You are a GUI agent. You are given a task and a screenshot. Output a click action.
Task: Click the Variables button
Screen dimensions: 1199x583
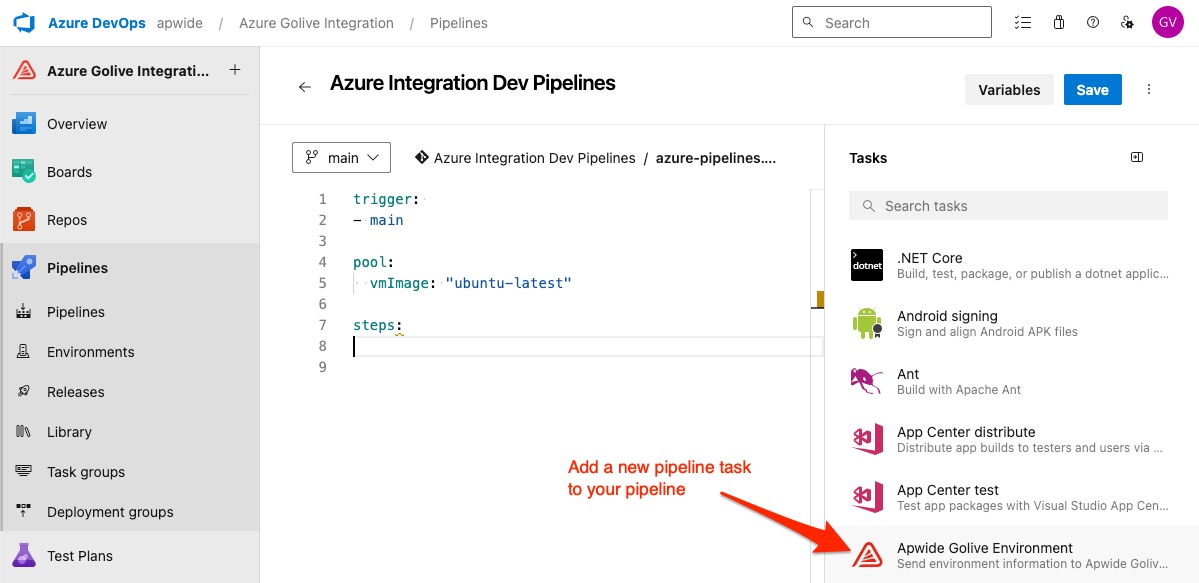coord(1009,90)
